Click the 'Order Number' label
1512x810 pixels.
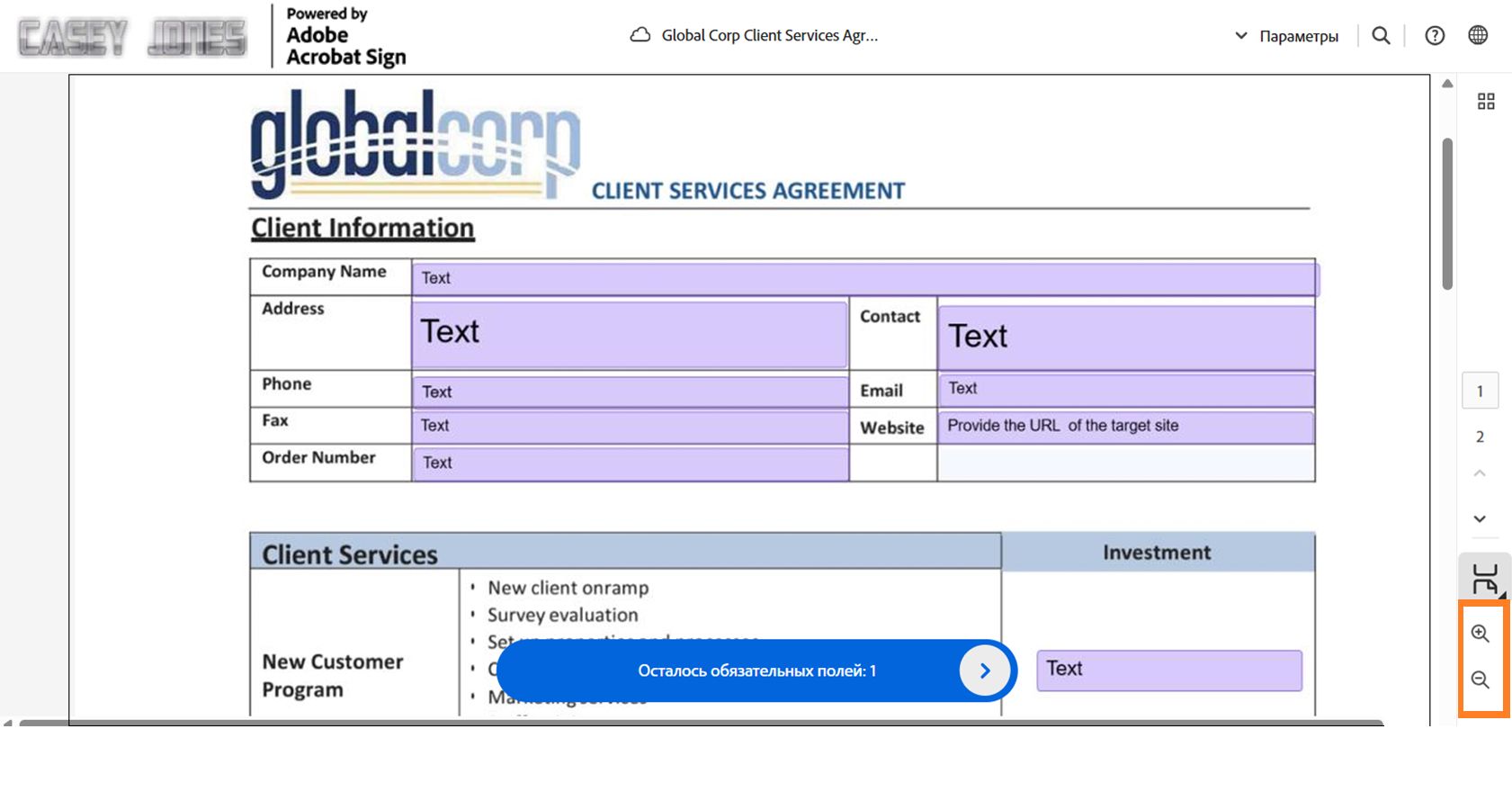pyautogui.click(x=318, y=458)
